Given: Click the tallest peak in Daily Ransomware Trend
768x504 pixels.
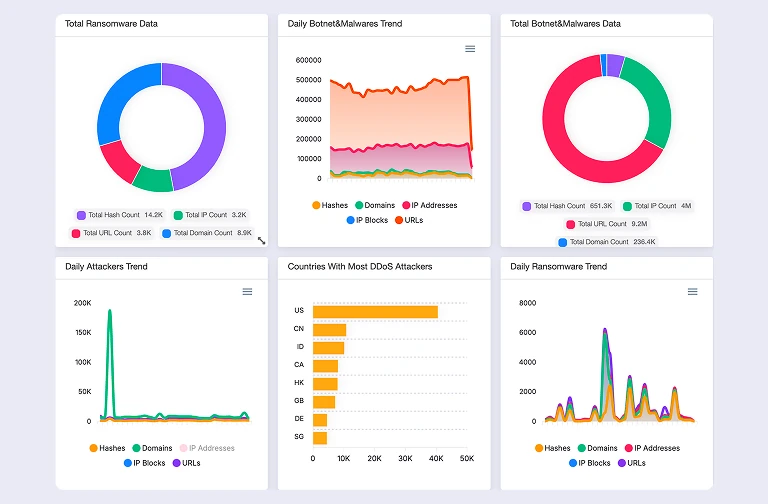Looking at the screenshot, I should (605, 331).
